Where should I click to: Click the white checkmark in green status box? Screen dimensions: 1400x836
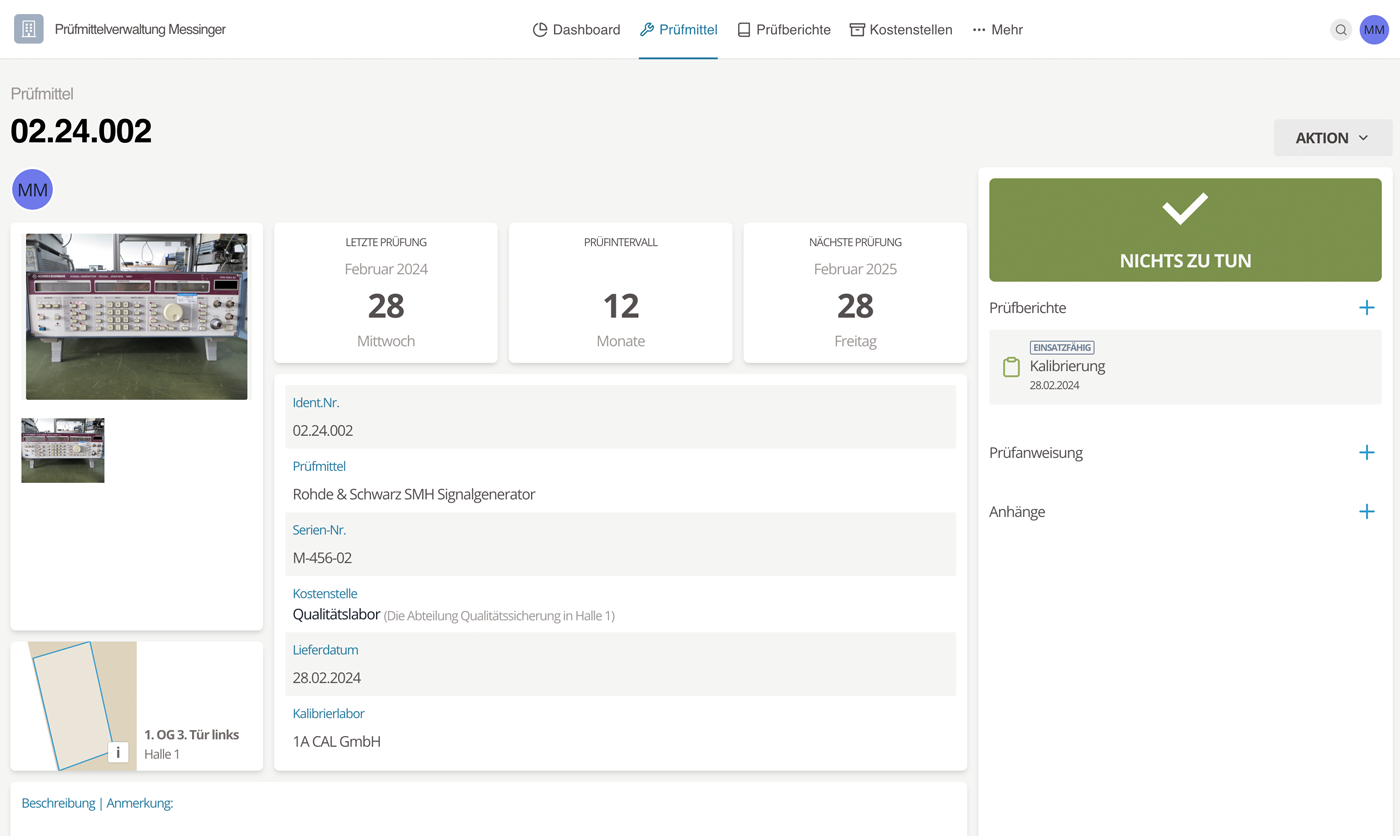[x=1185, y=209]
